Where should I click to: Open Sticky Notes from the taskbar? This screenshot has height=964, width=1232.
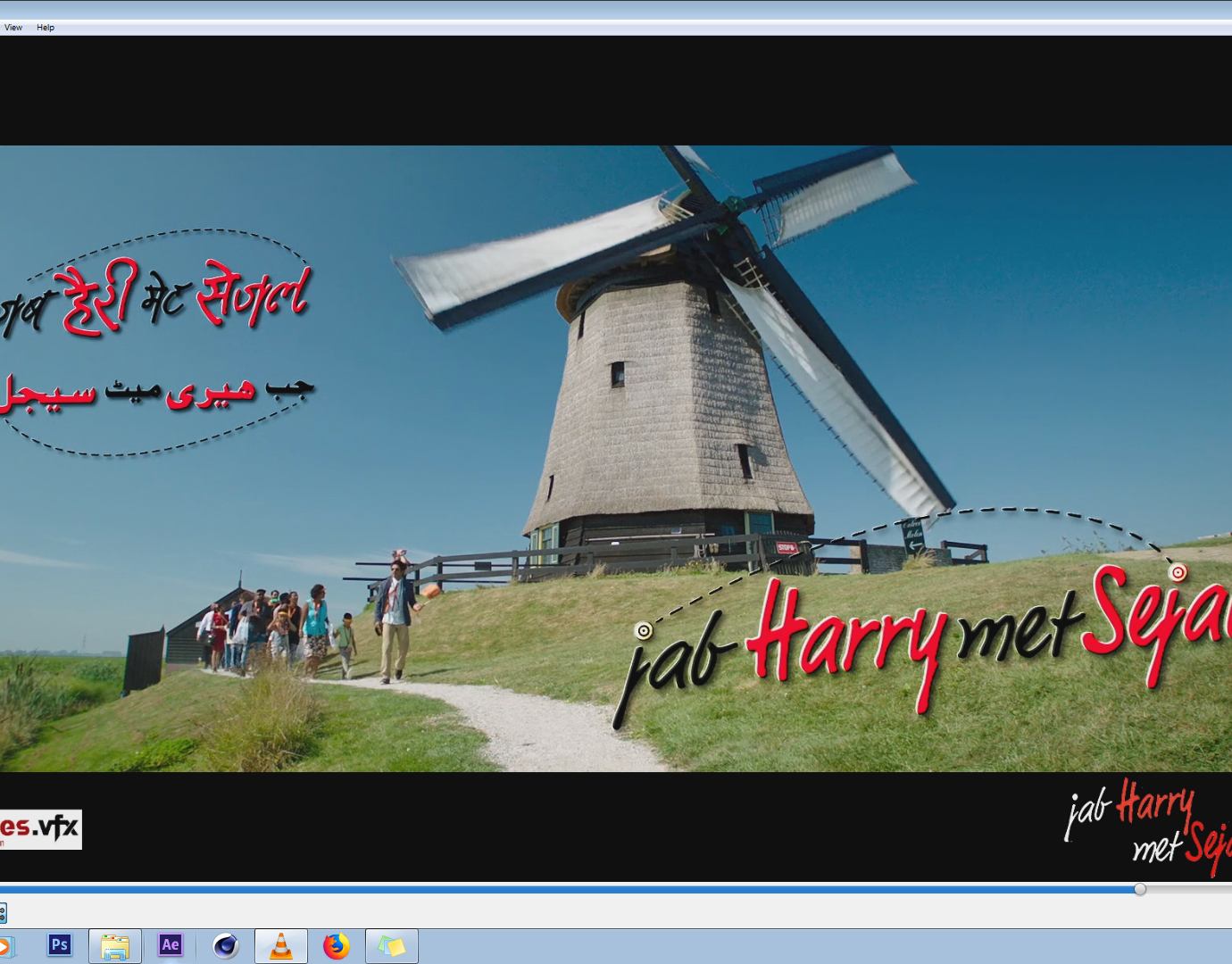pos(392,946)
